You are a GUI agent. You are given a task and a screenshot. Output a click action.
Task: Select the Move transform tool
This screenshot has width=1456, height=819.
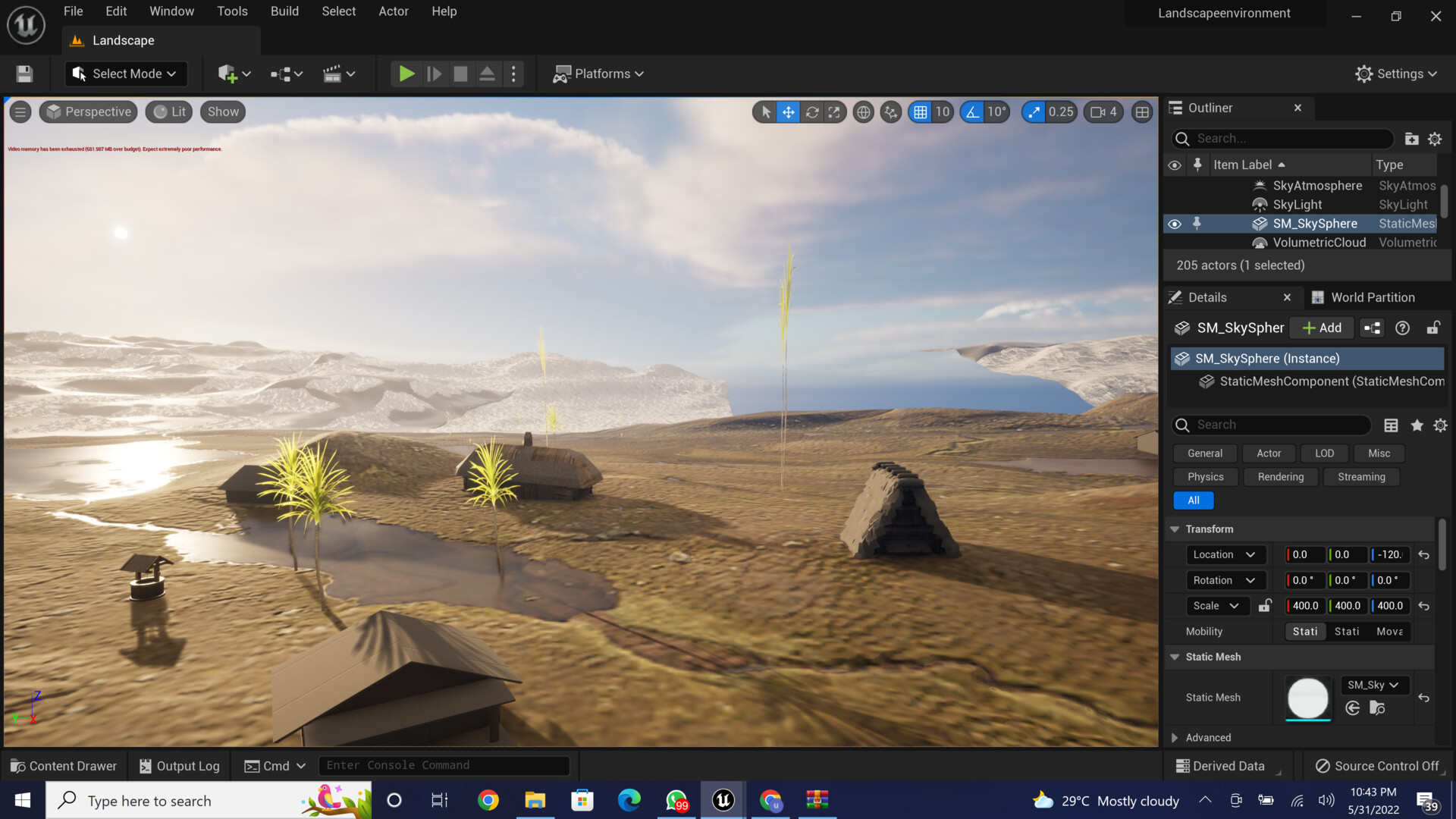pyautogui.click(x=789, y=111)
